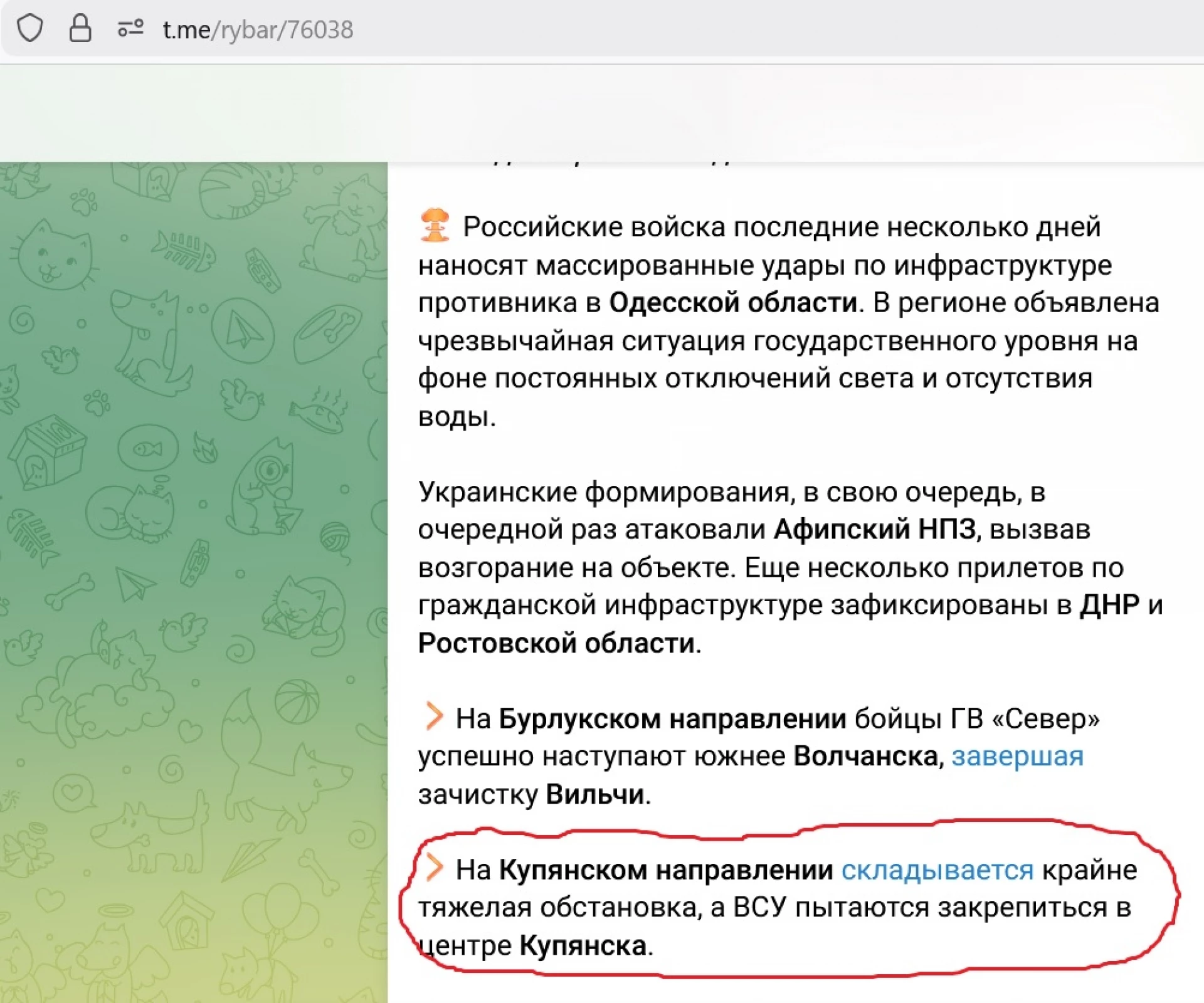
Task: Click bold text "Одесской области"
Action: pos(732,303)
